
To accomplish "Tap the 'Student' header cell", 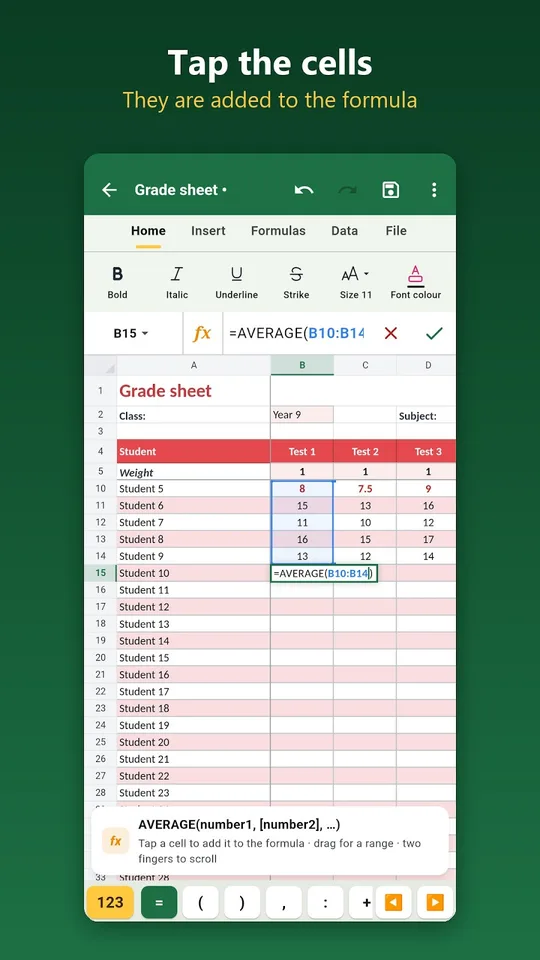I will pyautogui.click(x=193, y=451).
